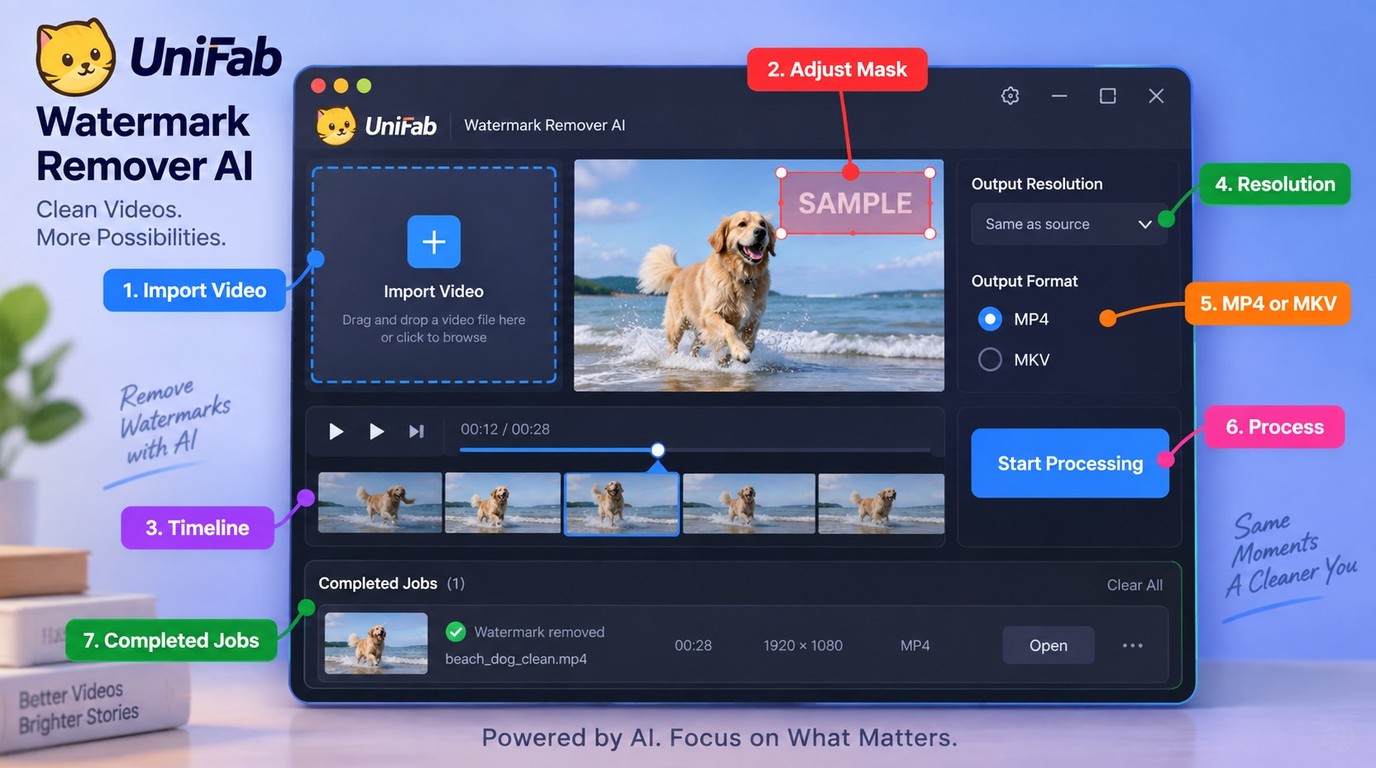The height and width of the screenshot is (768, 1376).
Task: Click the Watermark removed status text
Action: point(539,632)
